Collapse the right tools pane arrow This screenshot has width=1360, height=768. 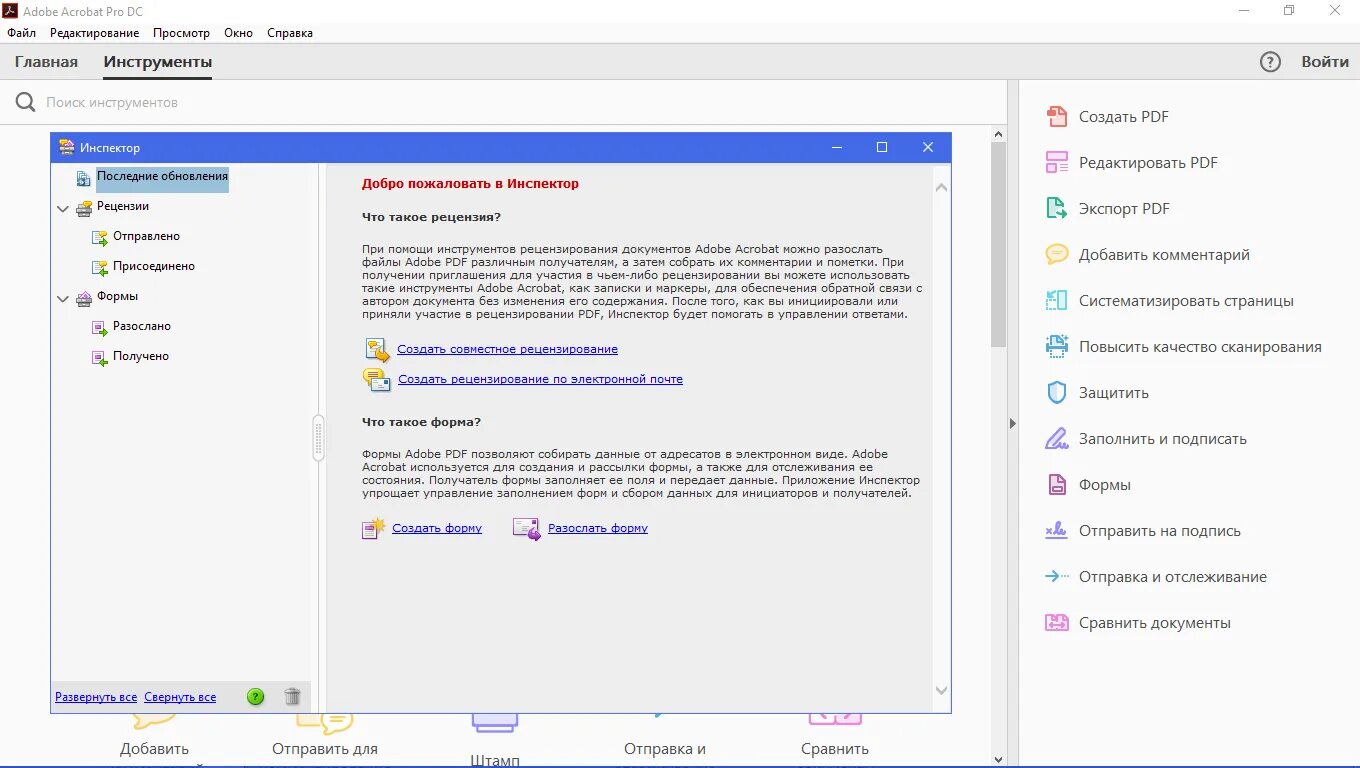click(1012, 424)
